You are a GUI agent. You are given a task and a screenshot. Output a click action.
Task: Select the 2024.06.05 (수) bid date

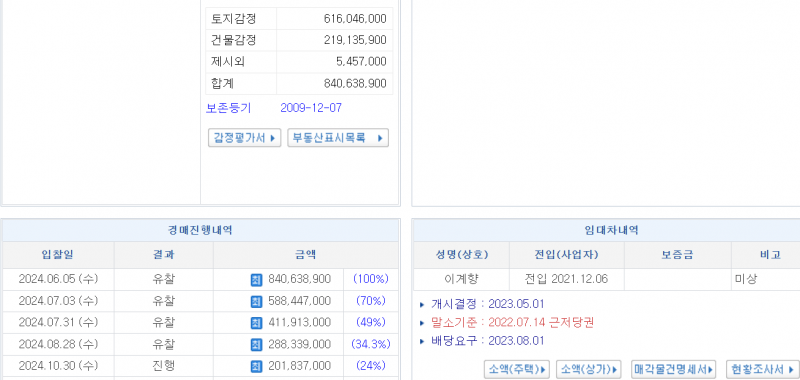[58, 280]
